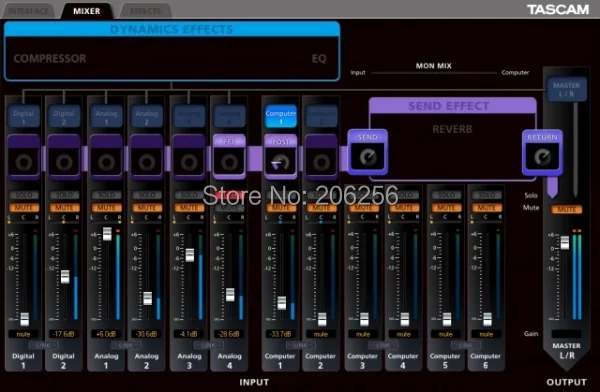This screenshot has height=392, width=600.
Task: Mute the MASTER L/R output
Action: pos(566,209)
